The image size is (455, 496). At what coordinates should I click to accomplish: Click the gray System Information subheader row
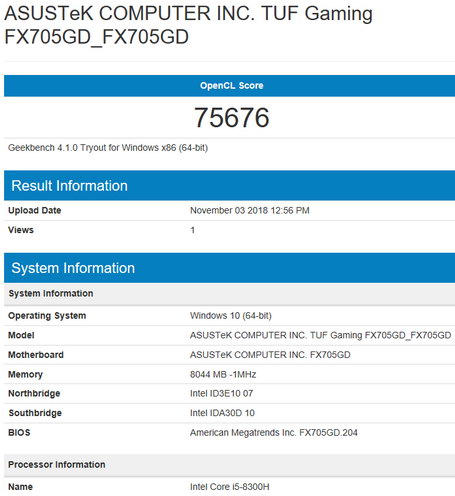229,294
